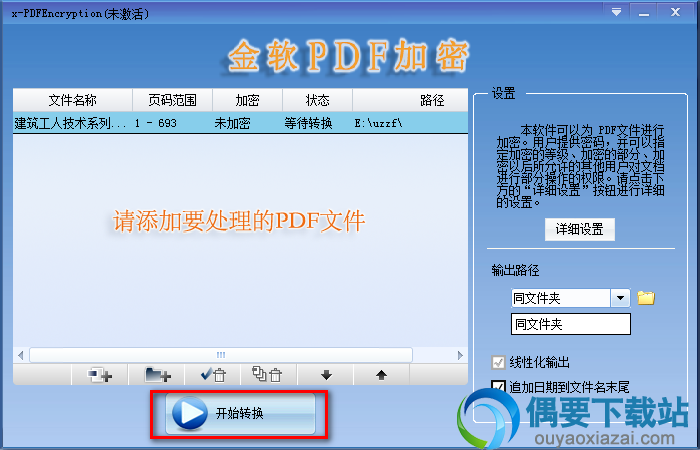Select file row 建筑工人技术系列...
The width and height of the screenshot is (700, 450).
tap(241, 123)
